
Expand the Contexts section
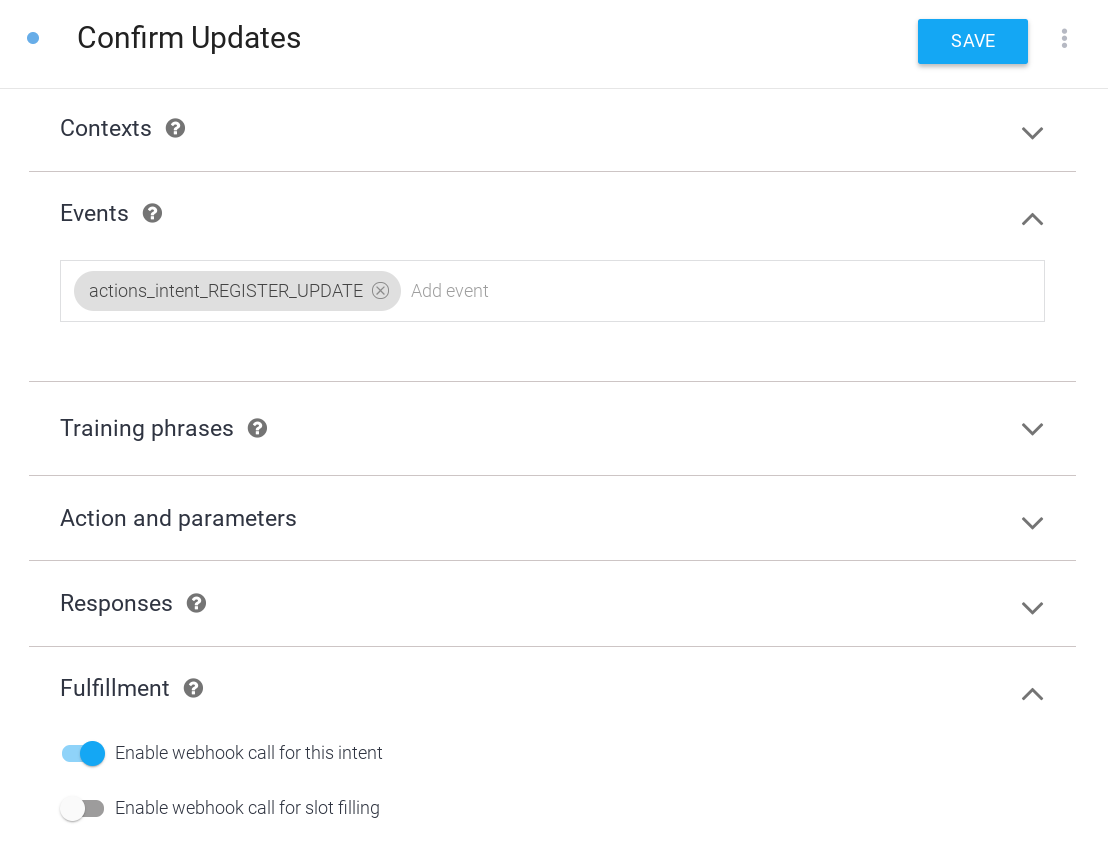click(1032, 133)
